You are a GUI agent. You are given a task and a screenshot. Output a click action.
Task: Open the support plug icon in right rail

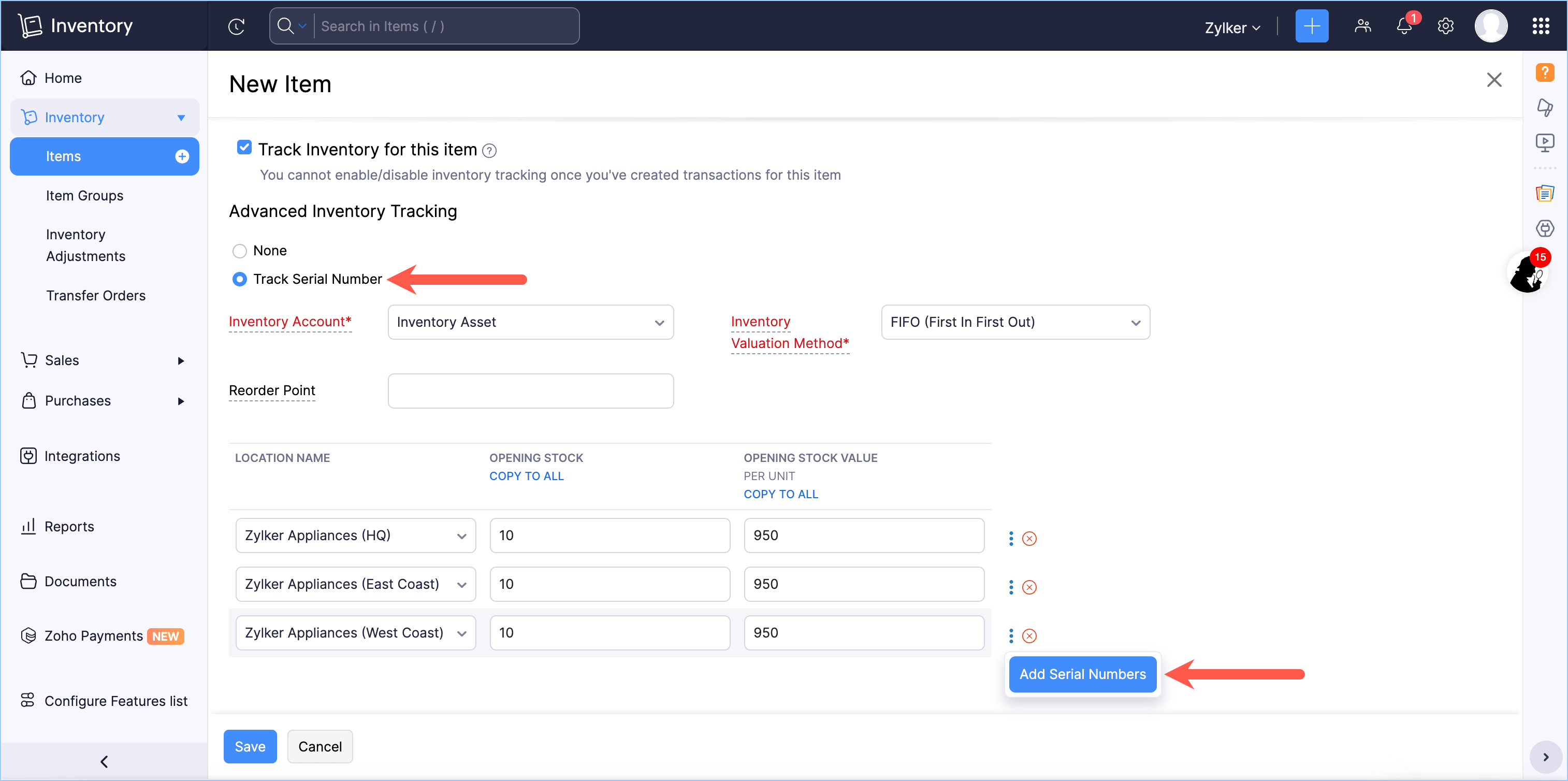[x=1544, y=228]
